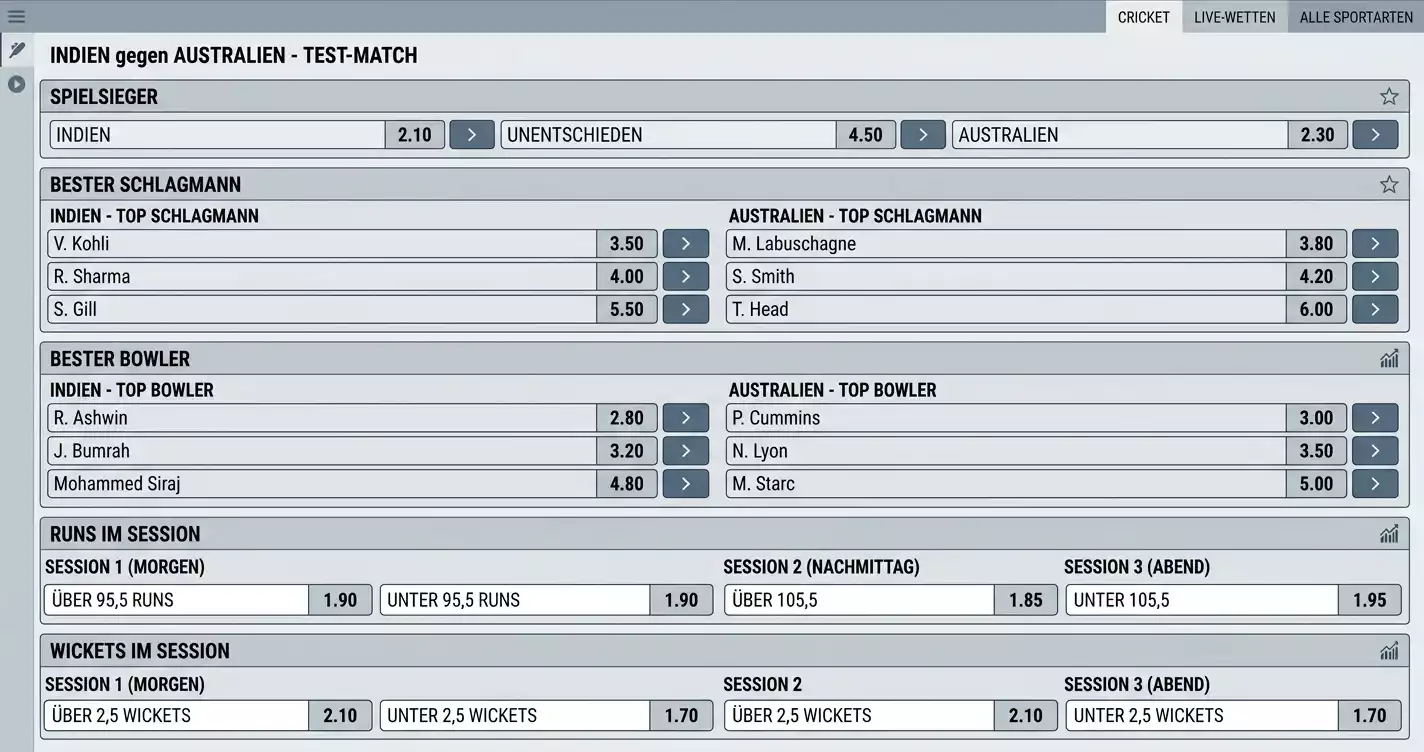This screenshot has height=752, width=1424.
Task: Show stats chart for RUNS IM SESSION
Action: pyautogui.click(x=1389, y=534)
